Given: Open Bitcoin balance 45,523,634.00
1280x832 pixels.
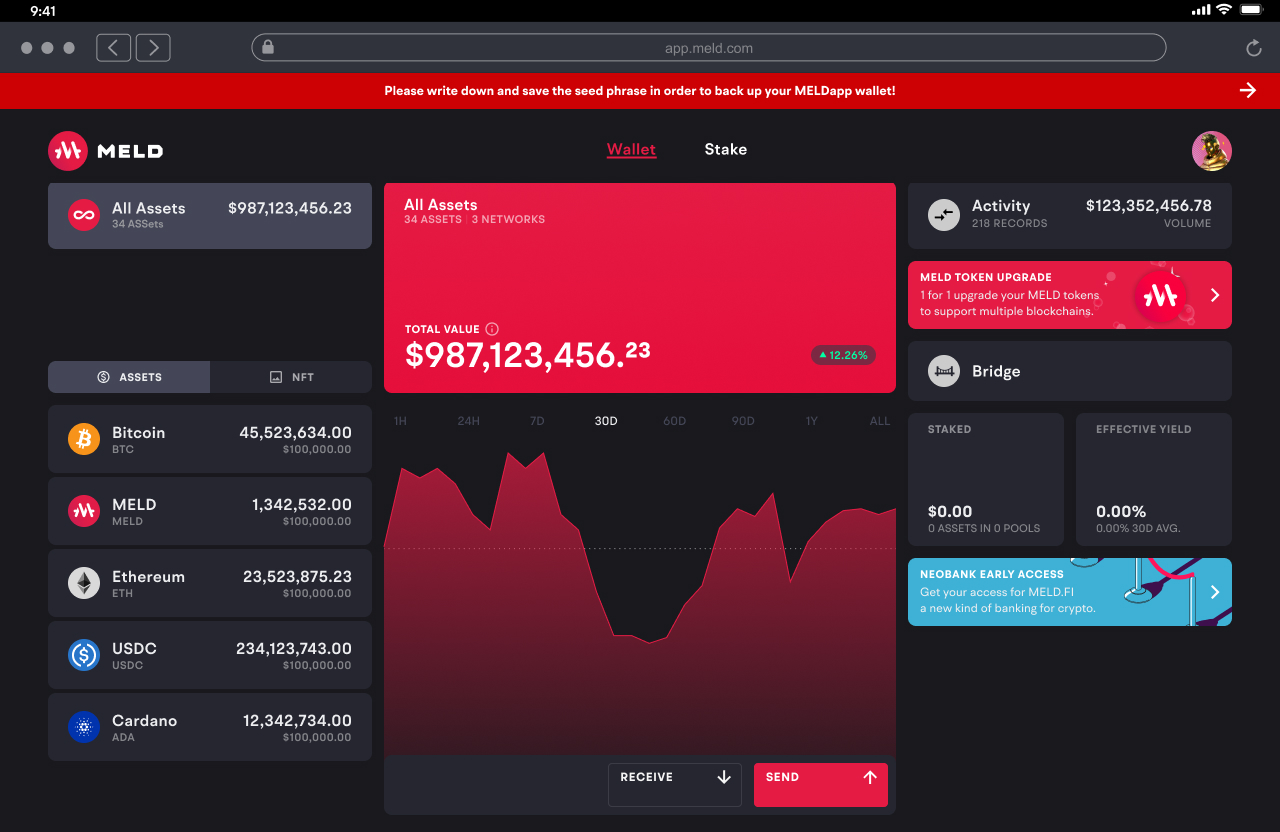Looking at the screenshot, I should (x=295, y=433).
